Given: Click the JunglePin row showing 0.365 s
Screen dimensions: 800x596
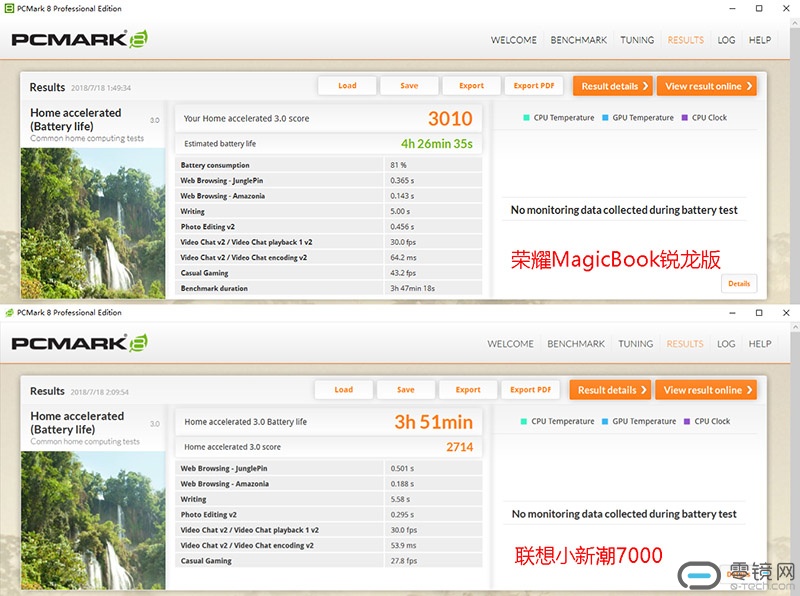Looking at the screenshot, I should click(329, 180).
